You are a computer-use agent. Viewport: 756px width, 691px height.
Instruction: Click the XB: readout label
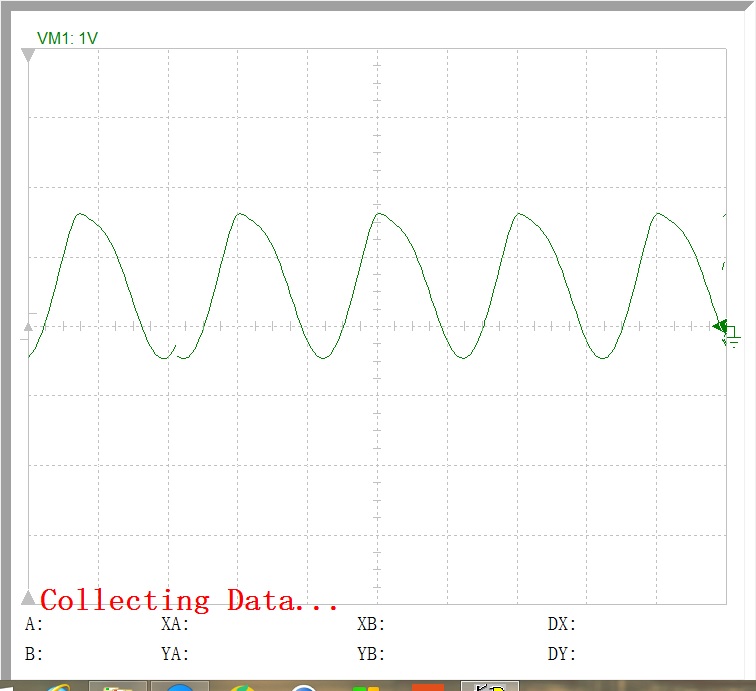[x=371, y=624]
